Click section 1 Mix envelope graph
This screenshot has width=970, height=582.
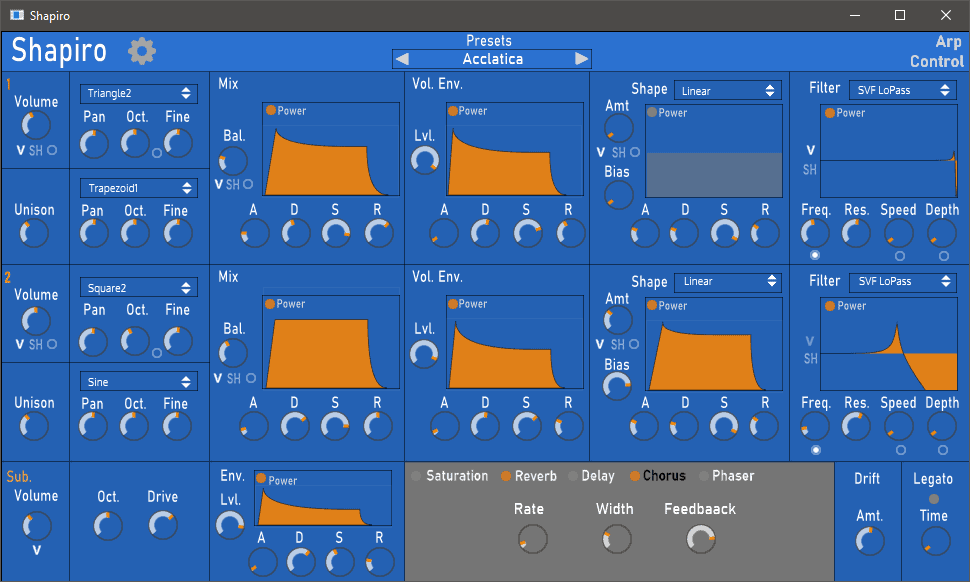coord(331,150)
